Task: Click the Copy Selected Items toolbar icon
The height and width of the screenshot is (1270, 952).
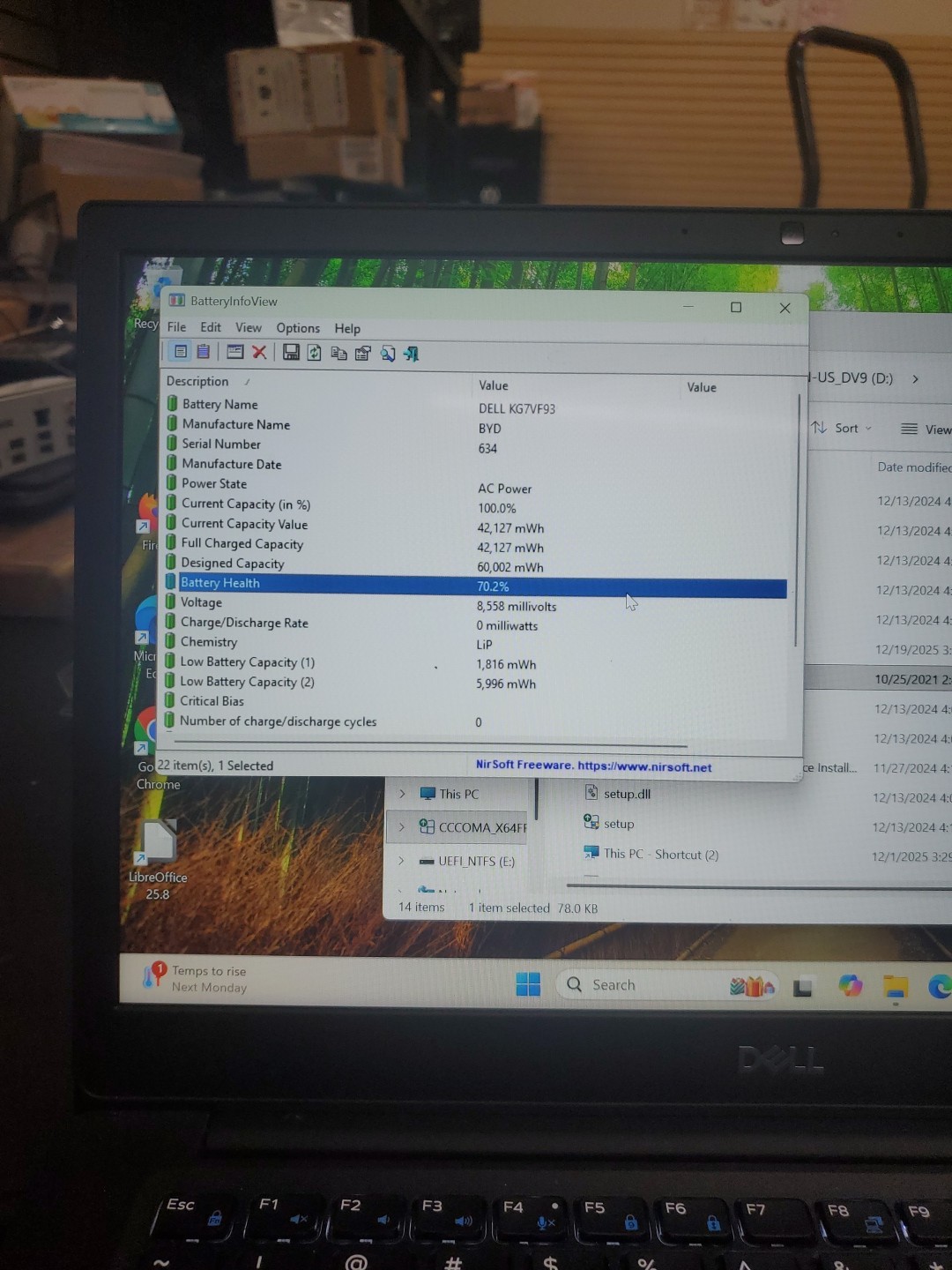Action: coord(338,353)
